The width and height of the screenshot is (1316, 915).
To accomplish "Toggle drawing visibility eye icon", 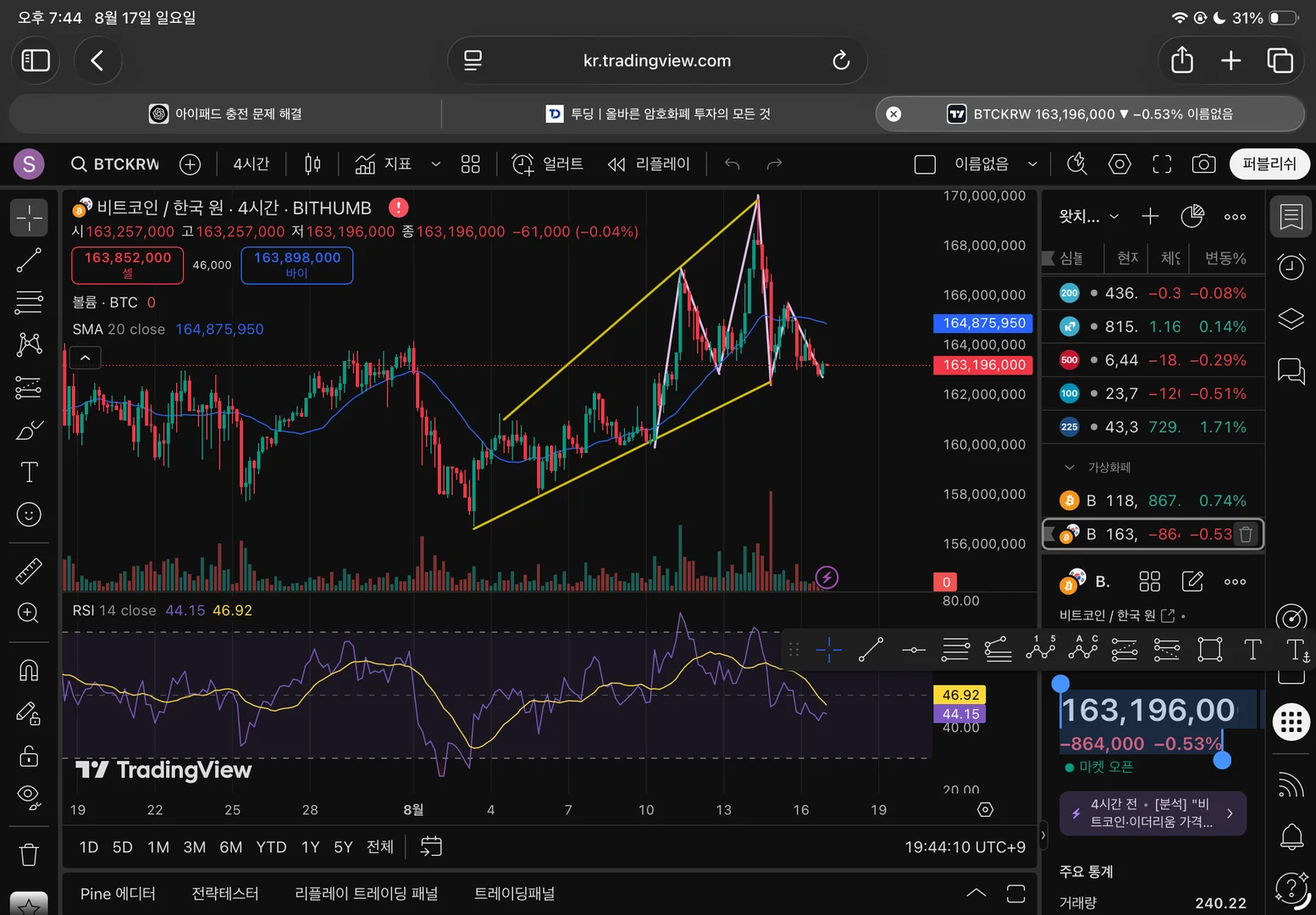I will pyautogui.click(x=29, y=796).
